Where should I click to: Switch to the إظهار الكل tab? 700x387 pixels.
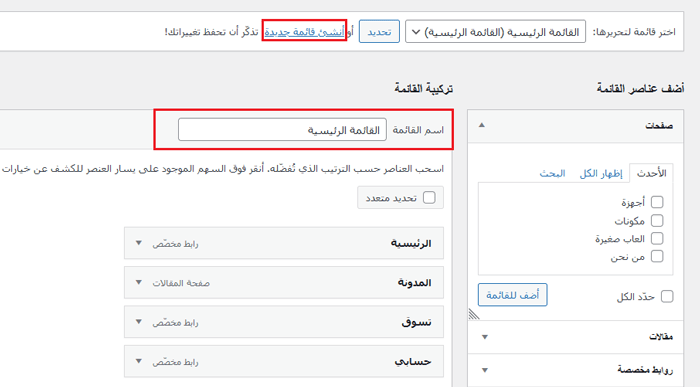point(600,173)
